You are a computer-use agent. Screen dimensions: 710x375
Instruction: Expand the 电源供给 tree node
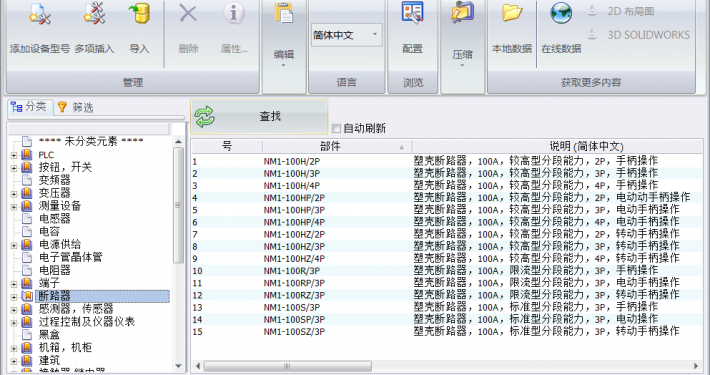[14, 245]
